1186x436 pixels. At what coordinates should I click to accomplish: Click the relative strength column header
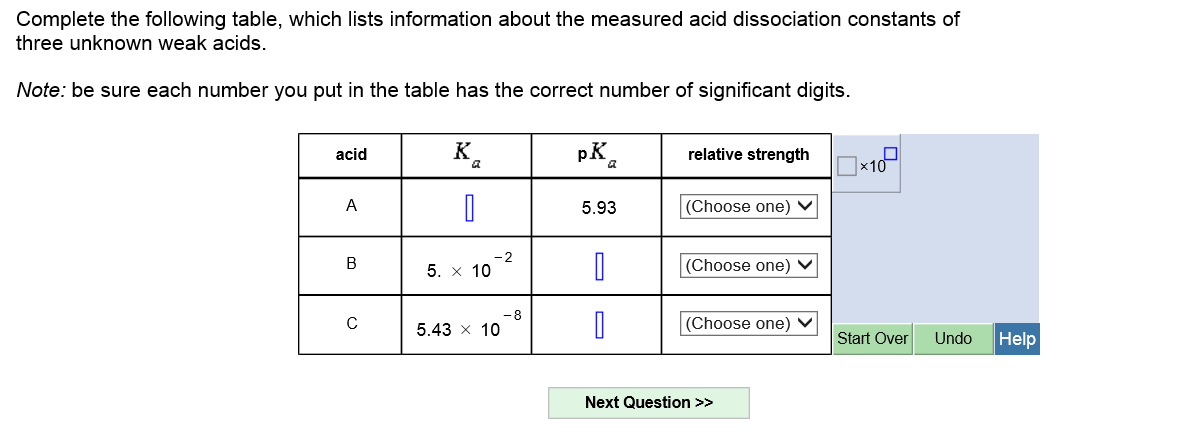(748, 154)
